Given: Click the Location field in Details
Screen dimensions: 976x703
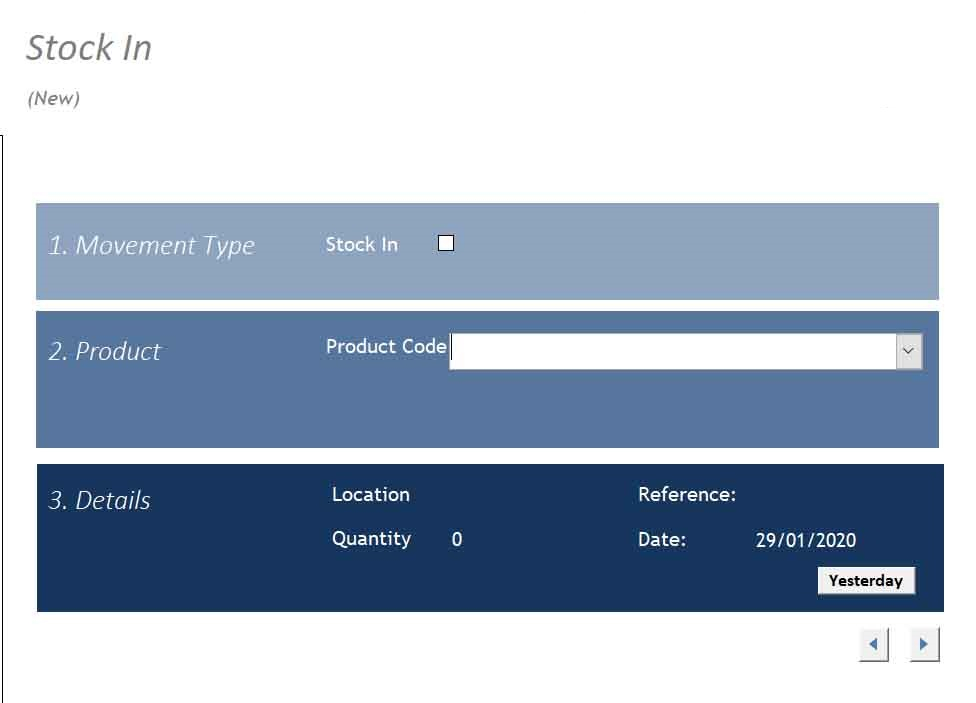Looking at the screenshot, I should (371, 495).
